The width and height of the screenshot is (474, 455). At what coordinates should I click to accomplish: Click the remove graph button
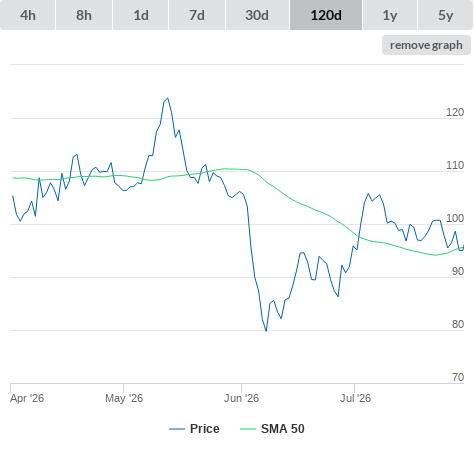[426, 45]
